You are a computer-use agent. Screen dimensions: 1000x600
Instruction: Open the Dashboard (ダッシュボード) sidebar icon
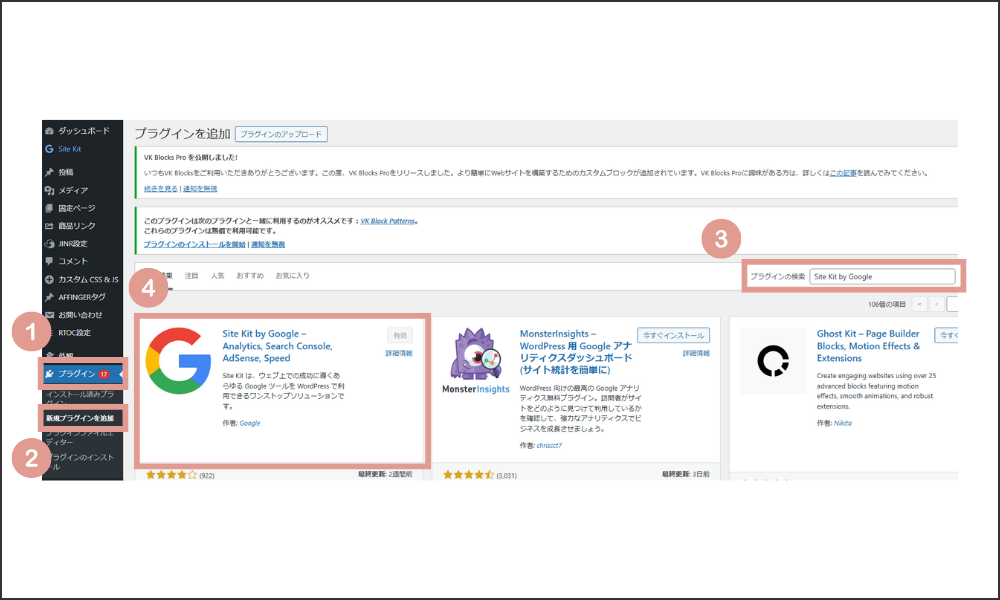pyautogui.click(x=49, y=131)
